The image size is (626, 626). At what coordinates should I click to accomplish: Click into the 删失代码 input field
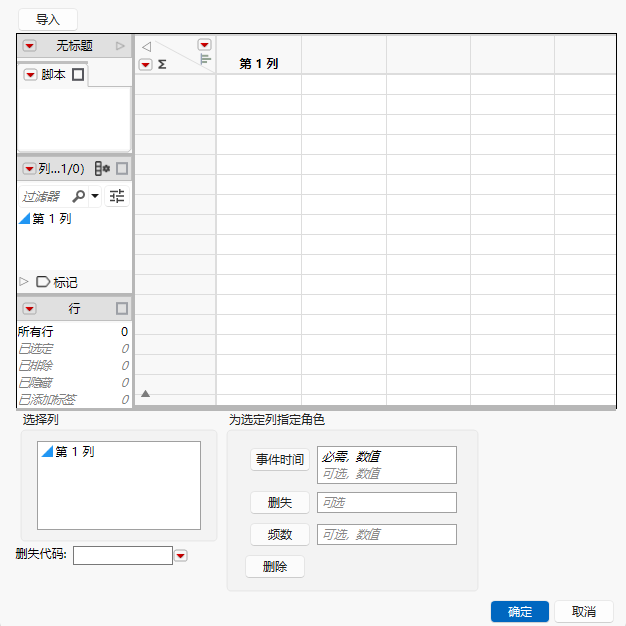tap(123, 555)
